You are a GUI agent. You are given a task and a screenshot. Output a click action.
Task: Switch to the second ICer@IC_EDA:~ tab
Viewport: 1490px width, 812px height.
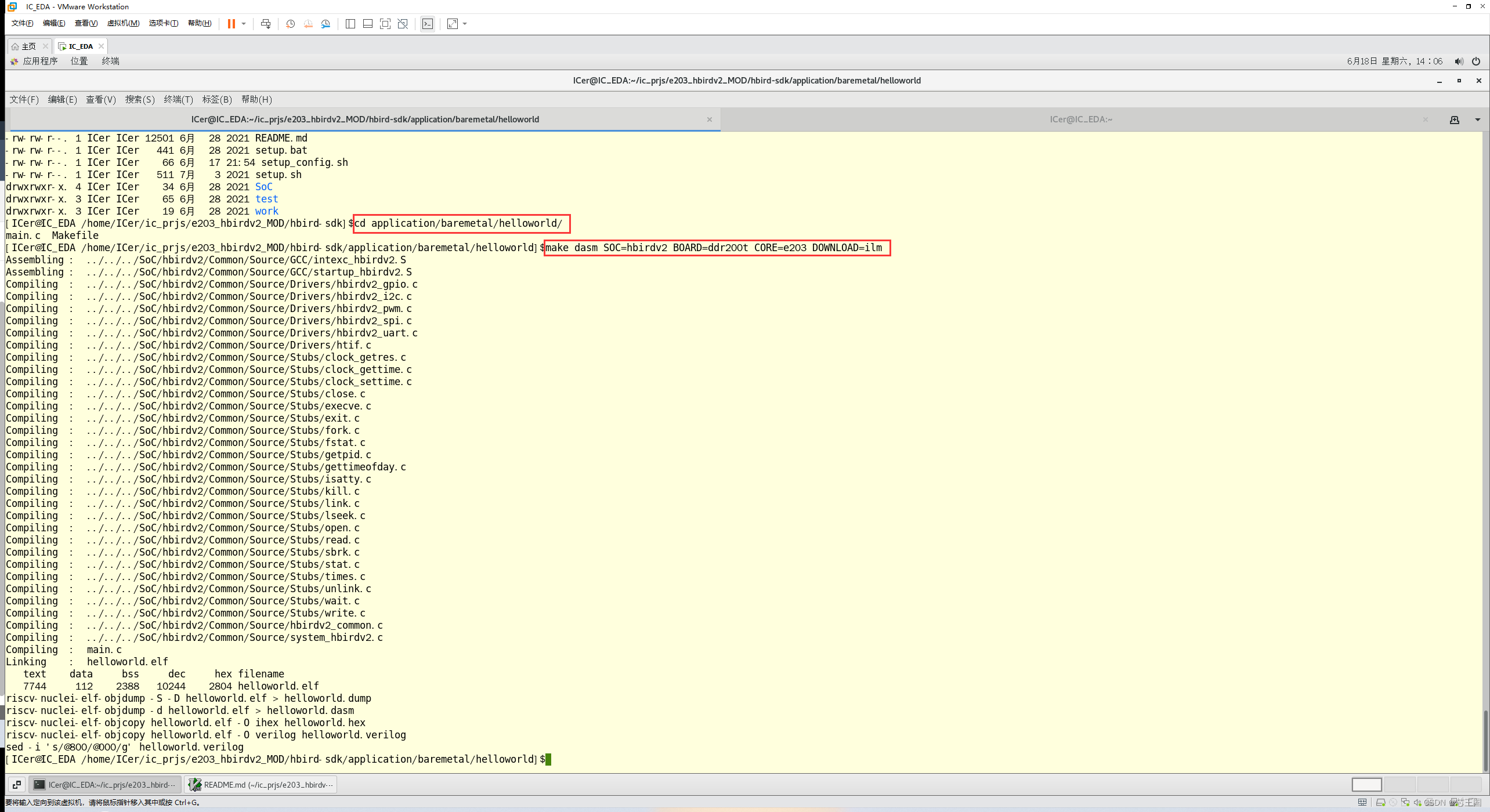[1080, 119]
